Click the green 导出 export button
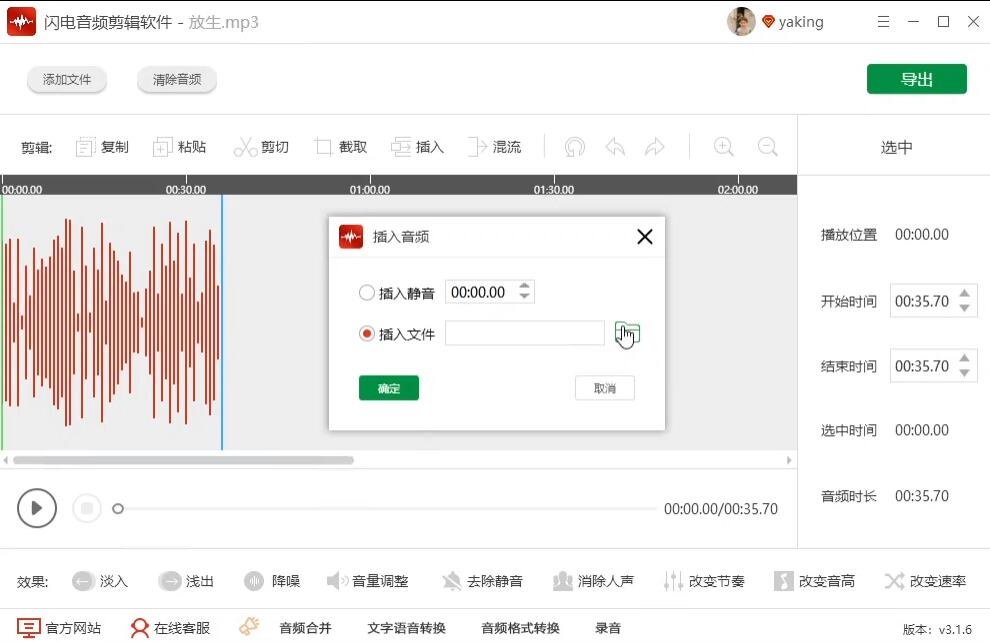The height and width of the screenshot is (642, 990). coord(916,78)
